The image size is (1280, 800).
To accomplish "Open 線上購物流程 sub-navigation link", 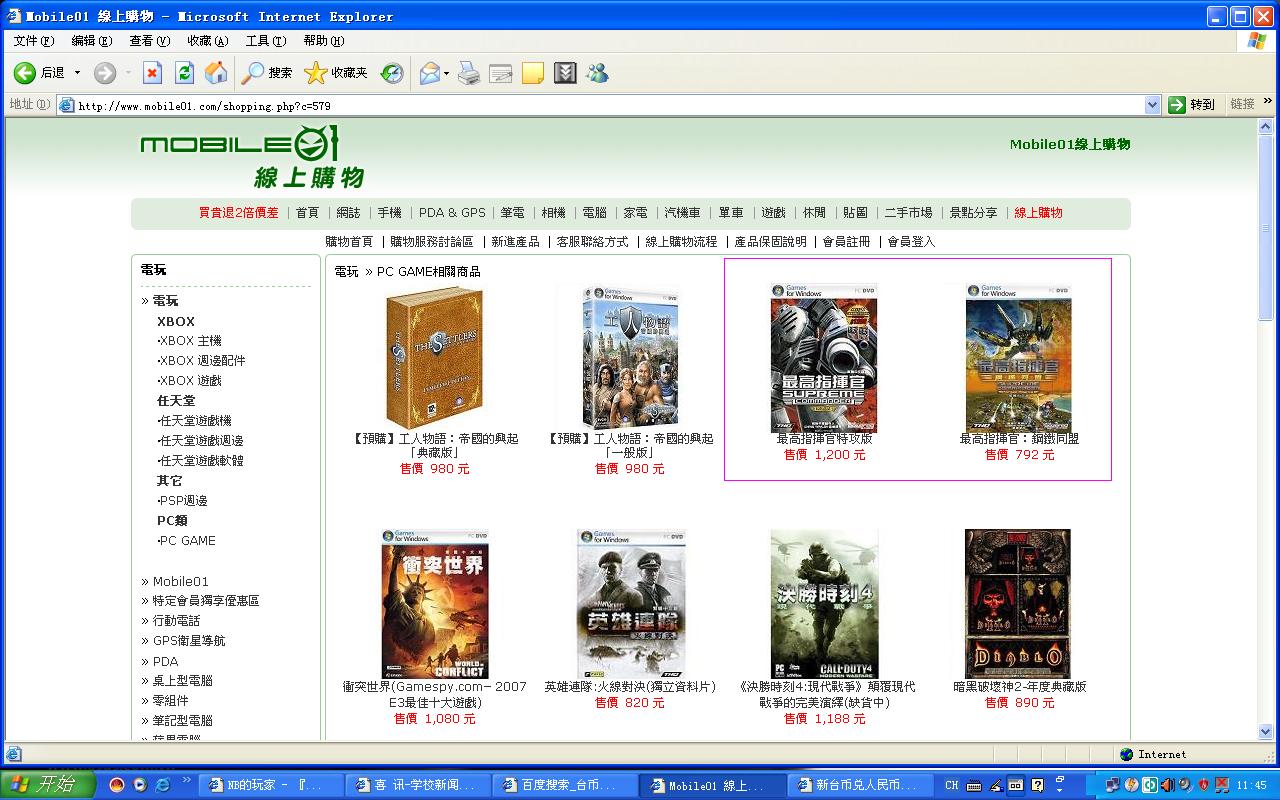I will [x=681, y=242].
